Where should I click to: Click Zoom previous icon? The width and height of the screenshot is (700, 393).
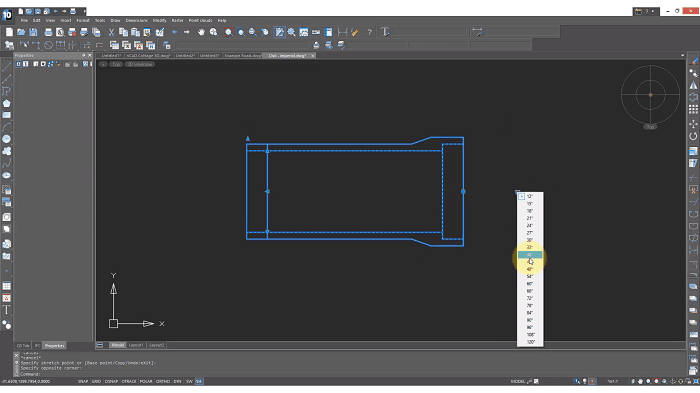pyautogui.click(x=265, y=32)
